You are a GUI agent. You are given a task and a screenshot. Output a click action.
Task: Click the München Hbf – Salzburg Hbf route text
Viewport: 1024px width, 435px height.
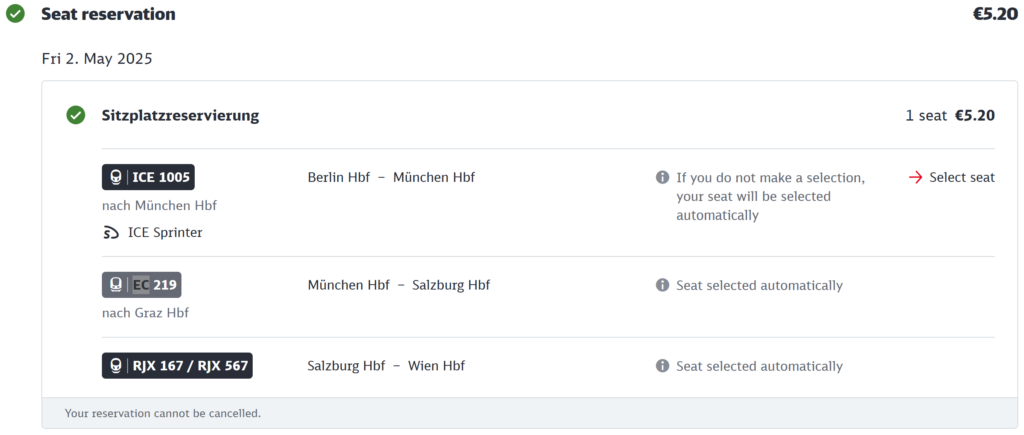[399, 285]
